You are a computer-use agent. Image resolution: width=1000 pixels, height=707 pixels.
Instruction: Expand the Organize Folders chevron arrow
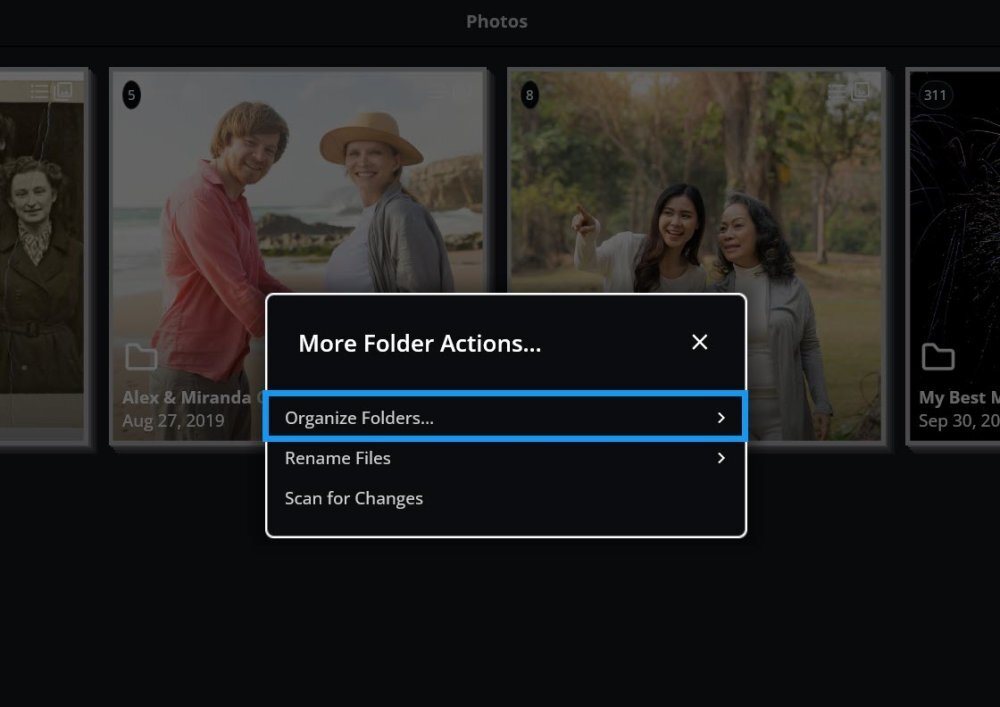[x=721, y=418]
